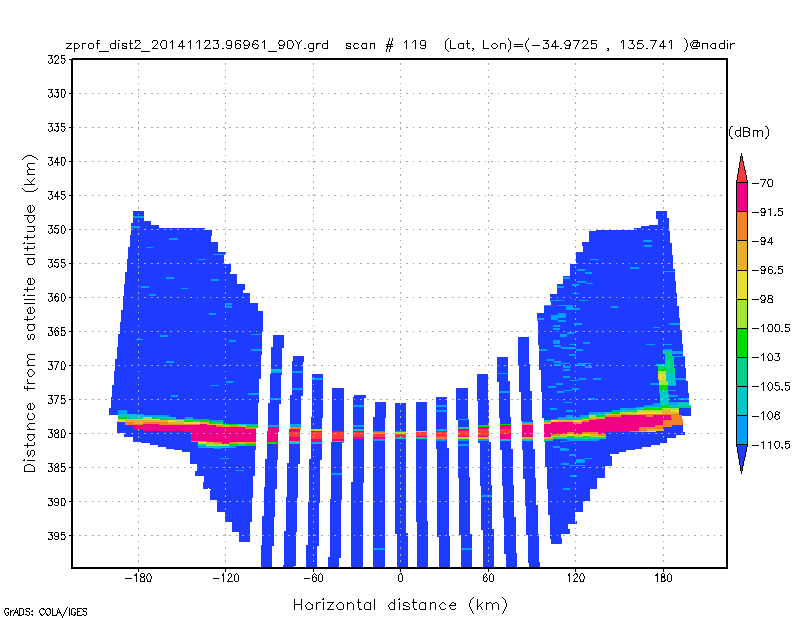Click the Distance from satellite altitude axis title

click(30, 313)
